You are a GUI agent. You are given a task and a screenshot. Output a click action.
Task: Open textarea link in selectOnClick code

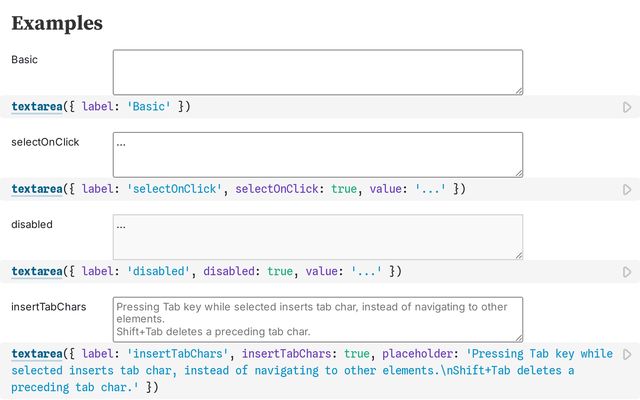tap(36, 188)
